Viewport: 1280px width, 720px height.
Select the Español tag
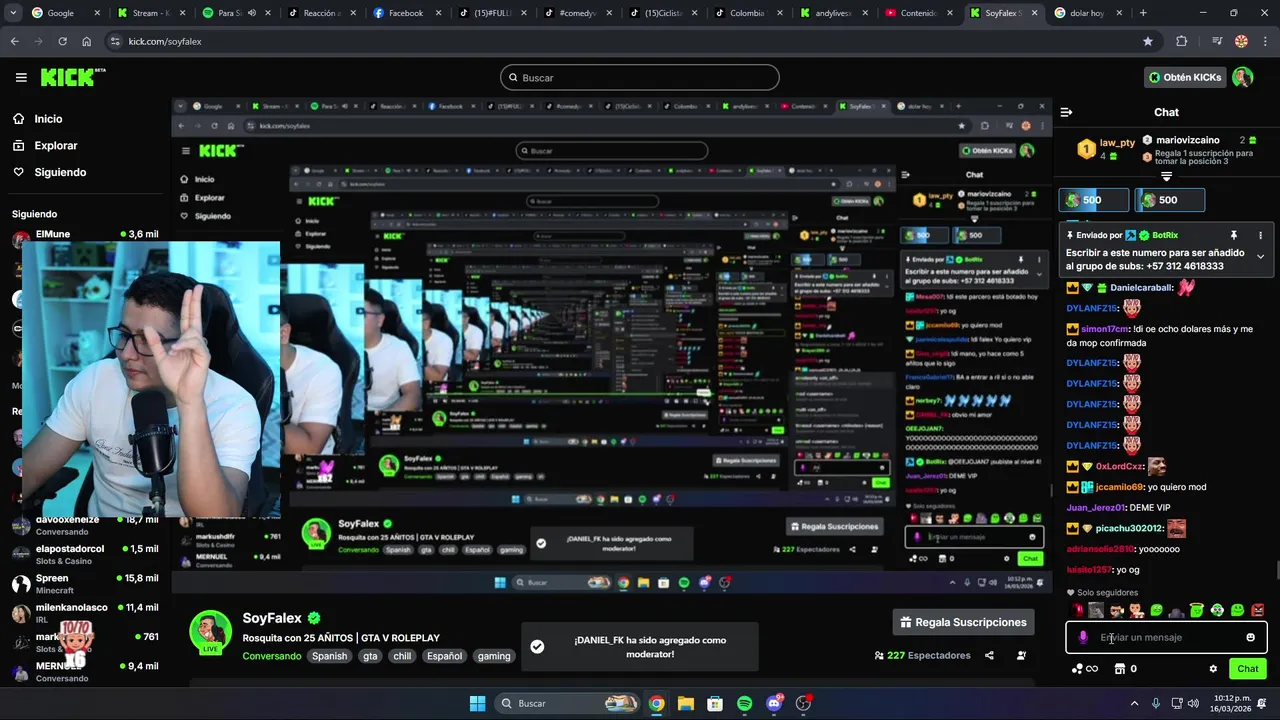click(x=444, y=656)
